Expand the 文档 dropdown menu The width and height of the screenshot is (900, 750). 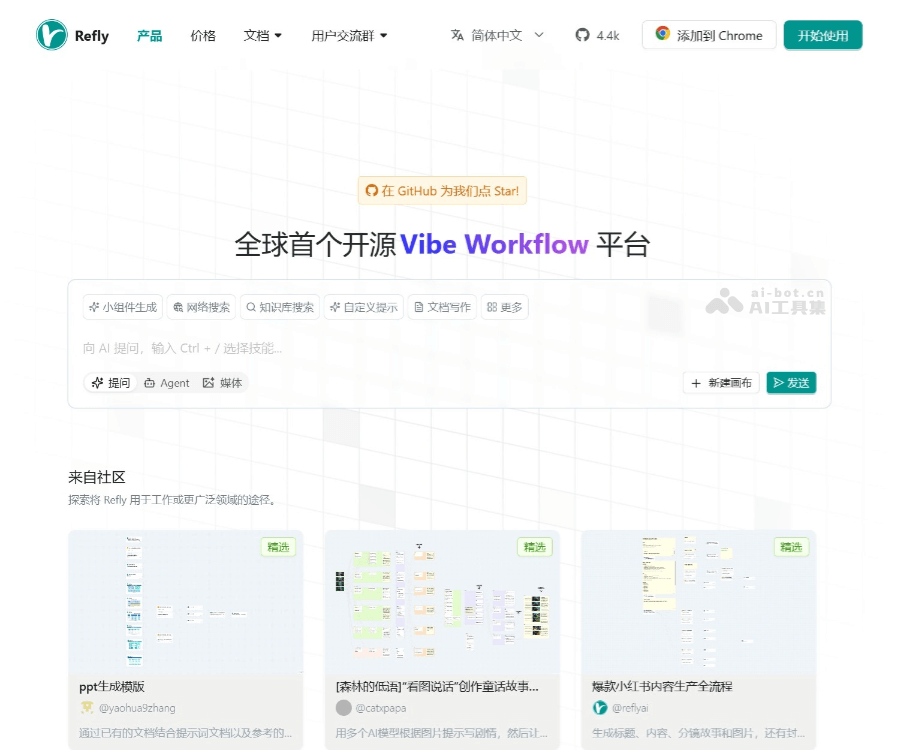click(x=263, y=35)
